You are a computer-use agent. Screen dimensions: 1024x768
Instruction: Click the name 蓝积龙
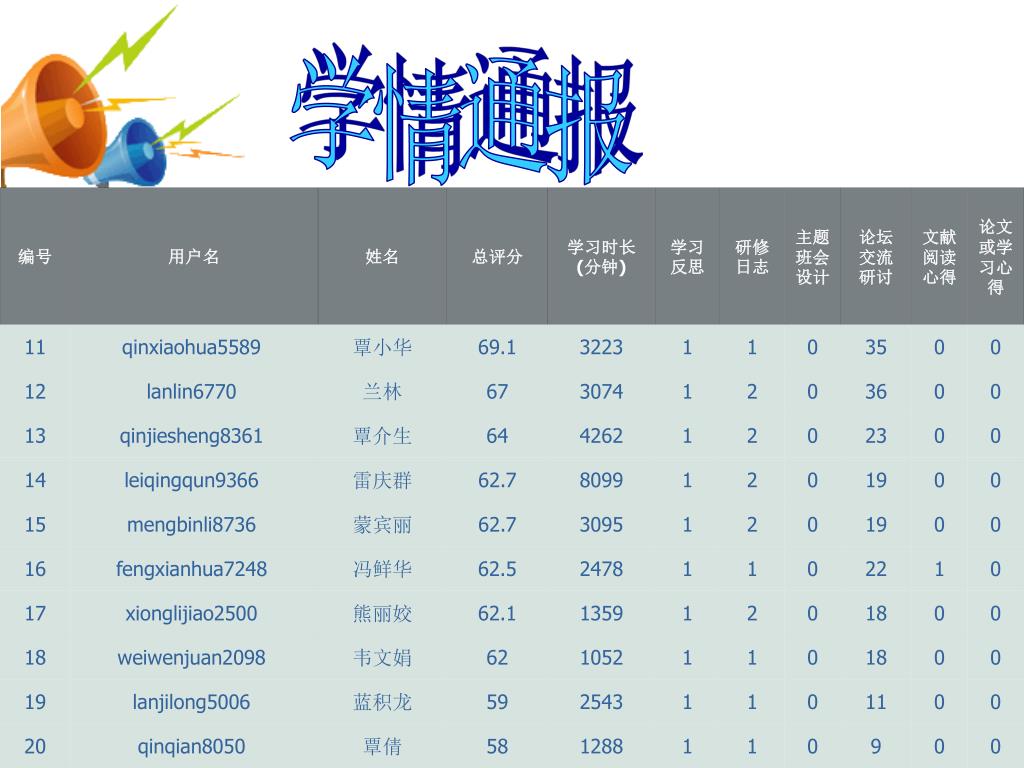(x=382, y=703)
